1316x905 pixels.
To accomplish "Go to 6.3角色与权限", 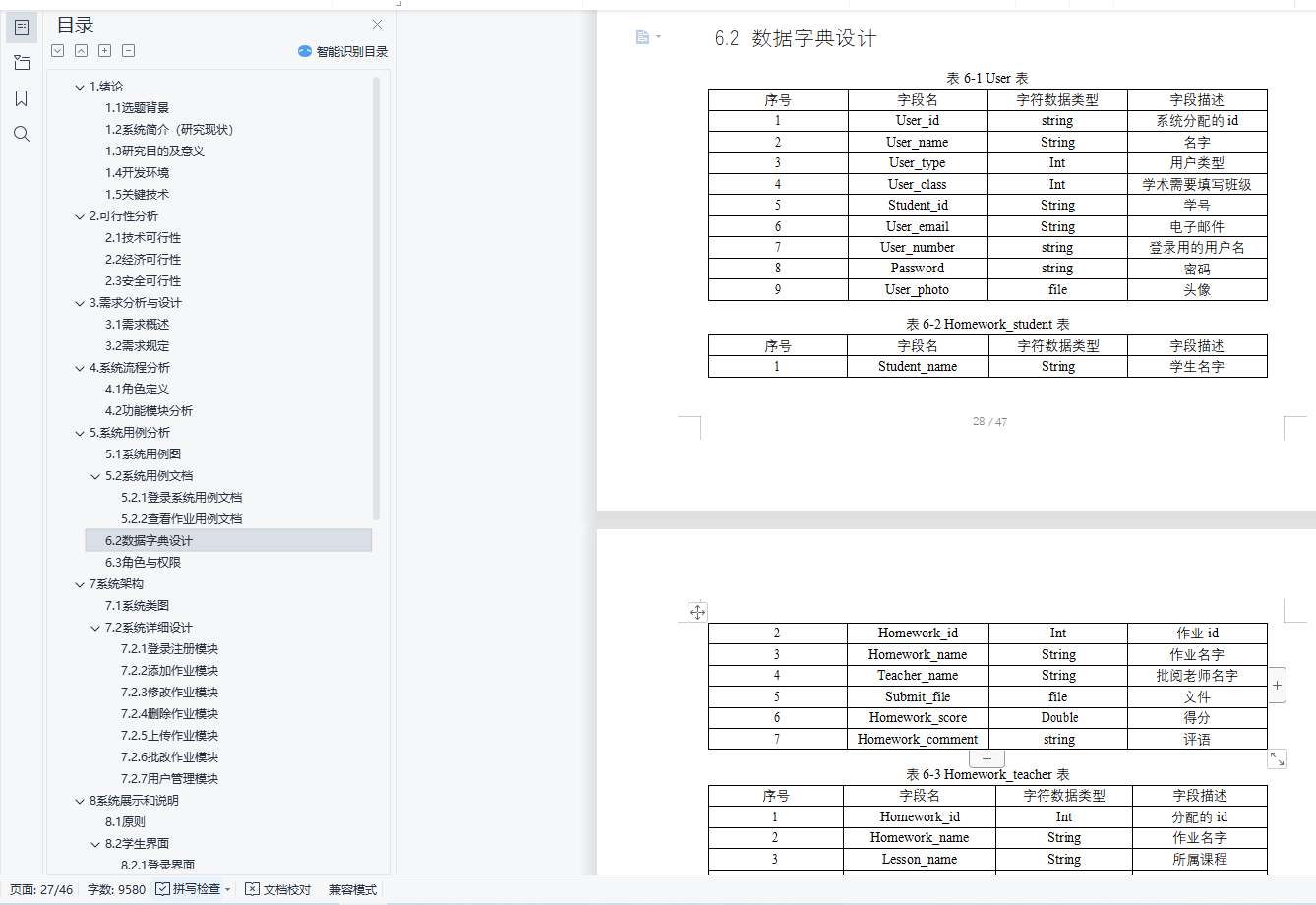I will (x=143, y=563).
